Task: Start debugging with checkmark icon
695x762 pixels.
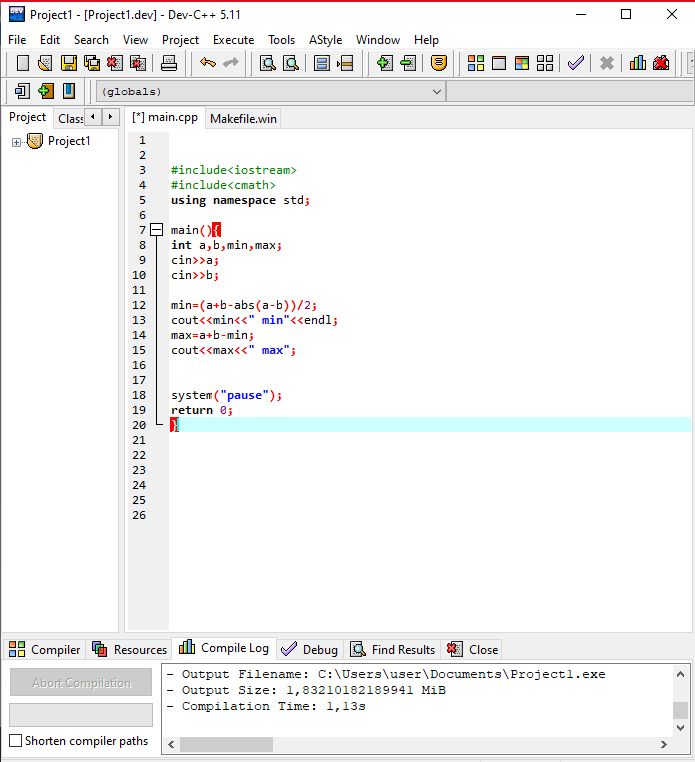Action: click(575, 63)
